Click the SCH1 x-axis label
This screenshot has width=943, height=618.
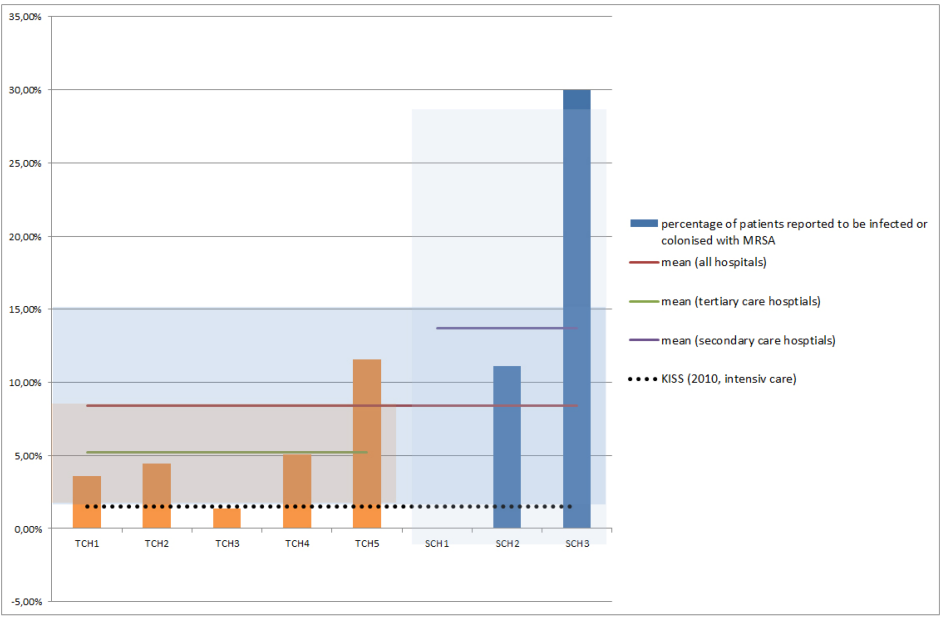point(437,543)
